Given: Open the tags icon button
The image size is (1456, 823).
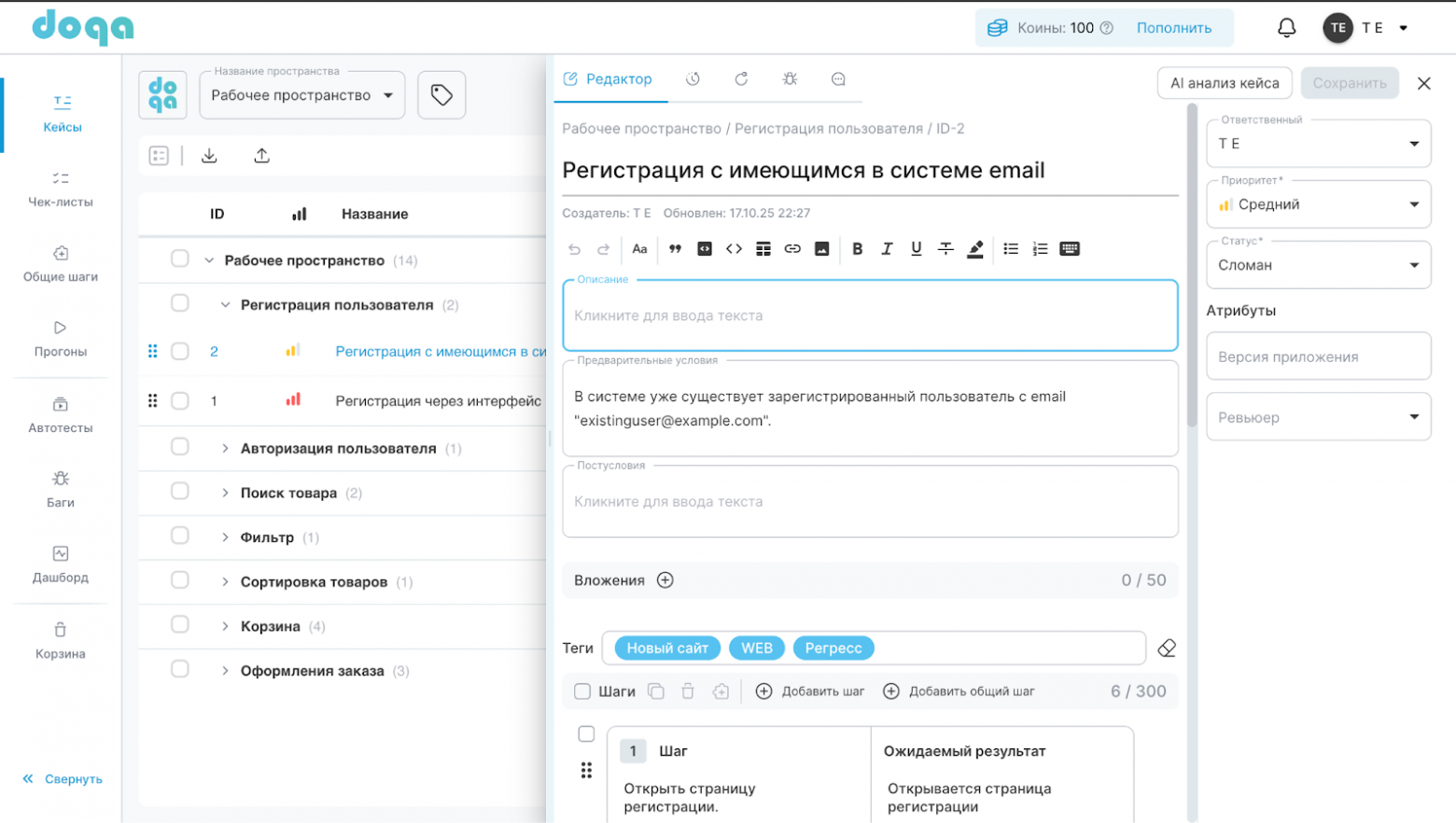Looking at the screenshot, I should [x=441, y=95].
